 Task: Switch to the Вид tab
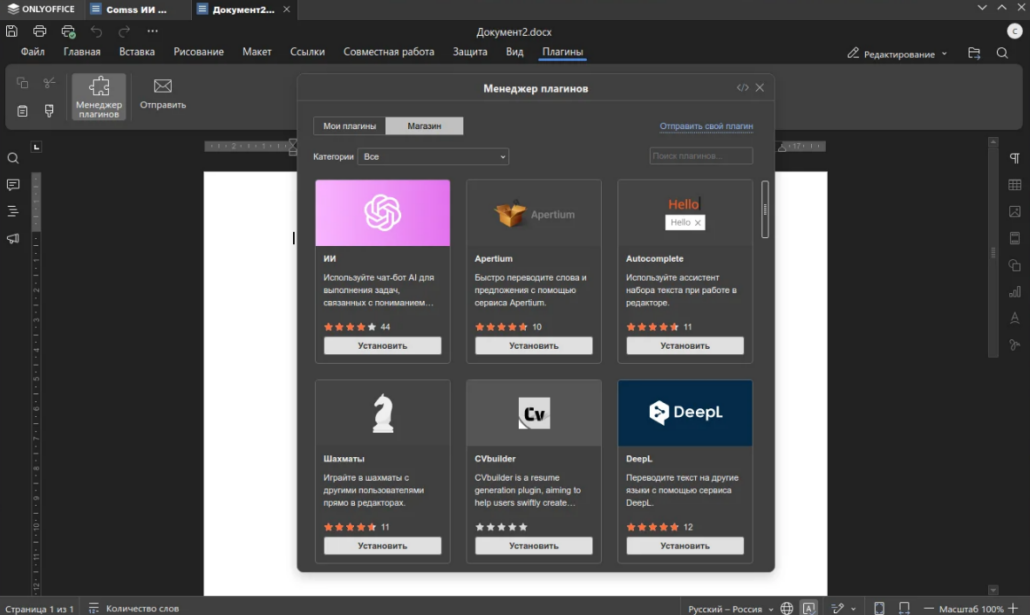coord(514,52)
